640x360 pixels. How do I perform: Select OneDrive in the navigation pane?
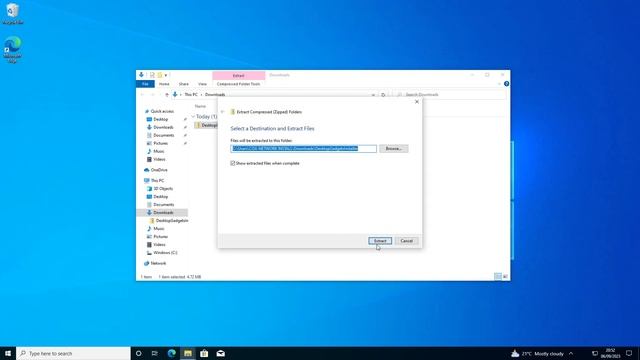click(x=159, y=170)
